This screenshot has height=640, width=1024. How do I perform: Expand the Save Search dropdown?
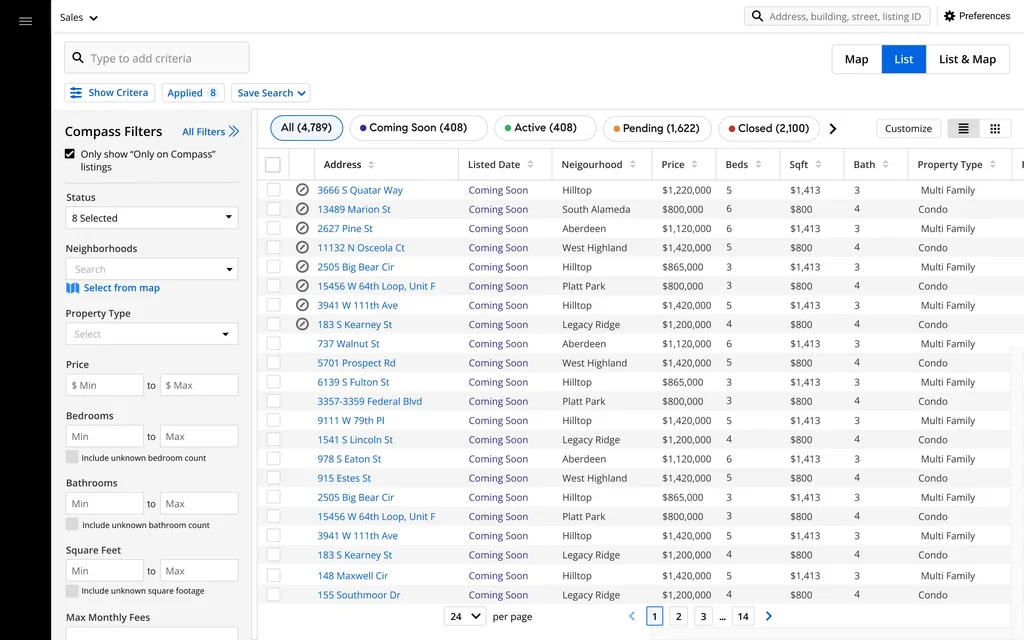point(271,93)
